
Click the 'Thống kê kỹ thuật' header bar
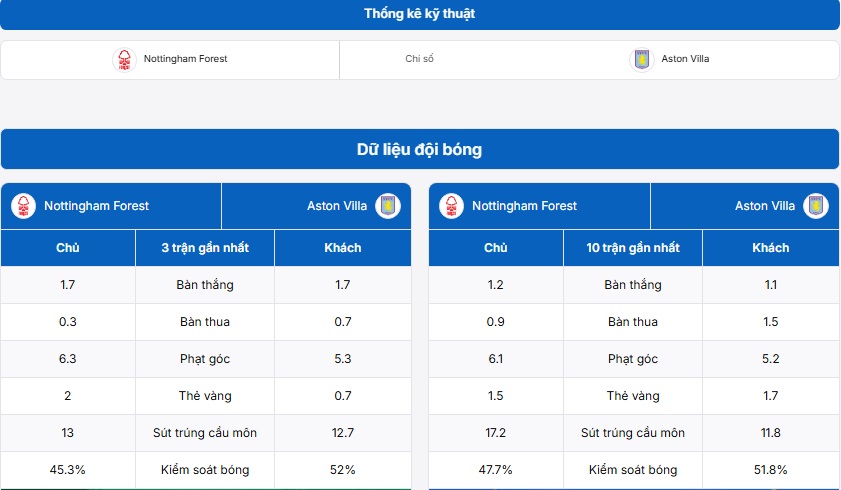coord(420,14)
